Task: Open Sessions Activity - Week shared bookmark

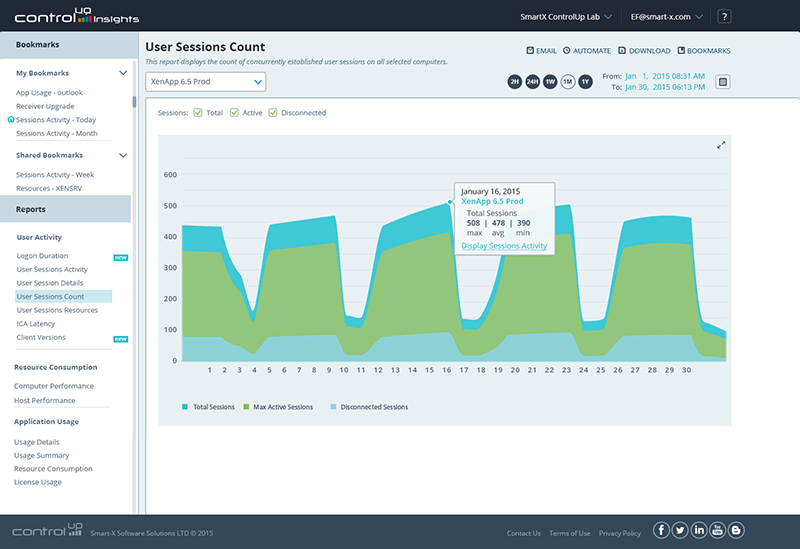Action: [55, 174]
